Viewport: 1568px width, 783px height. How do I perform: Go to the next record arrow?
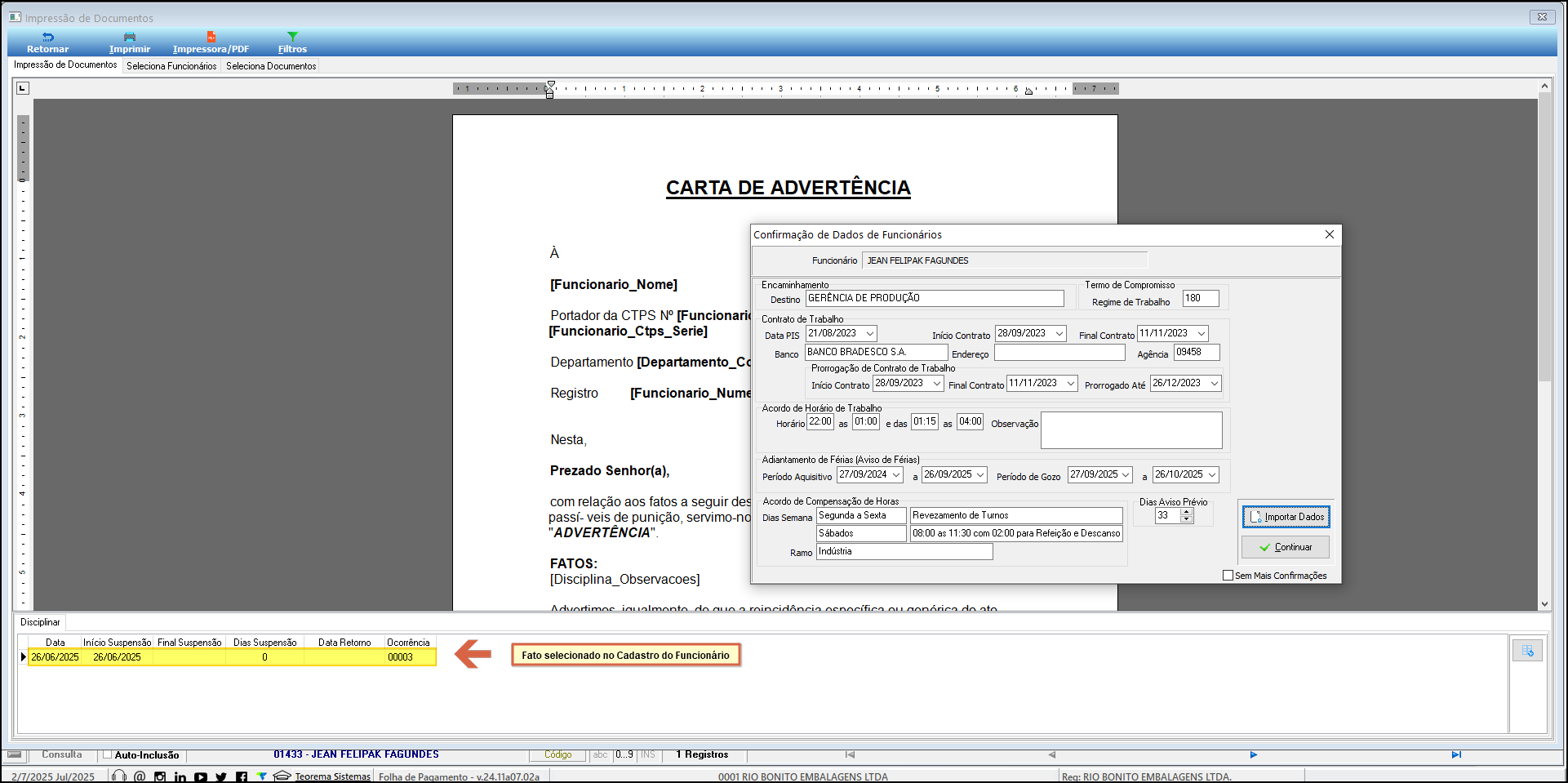point(1254,754)
